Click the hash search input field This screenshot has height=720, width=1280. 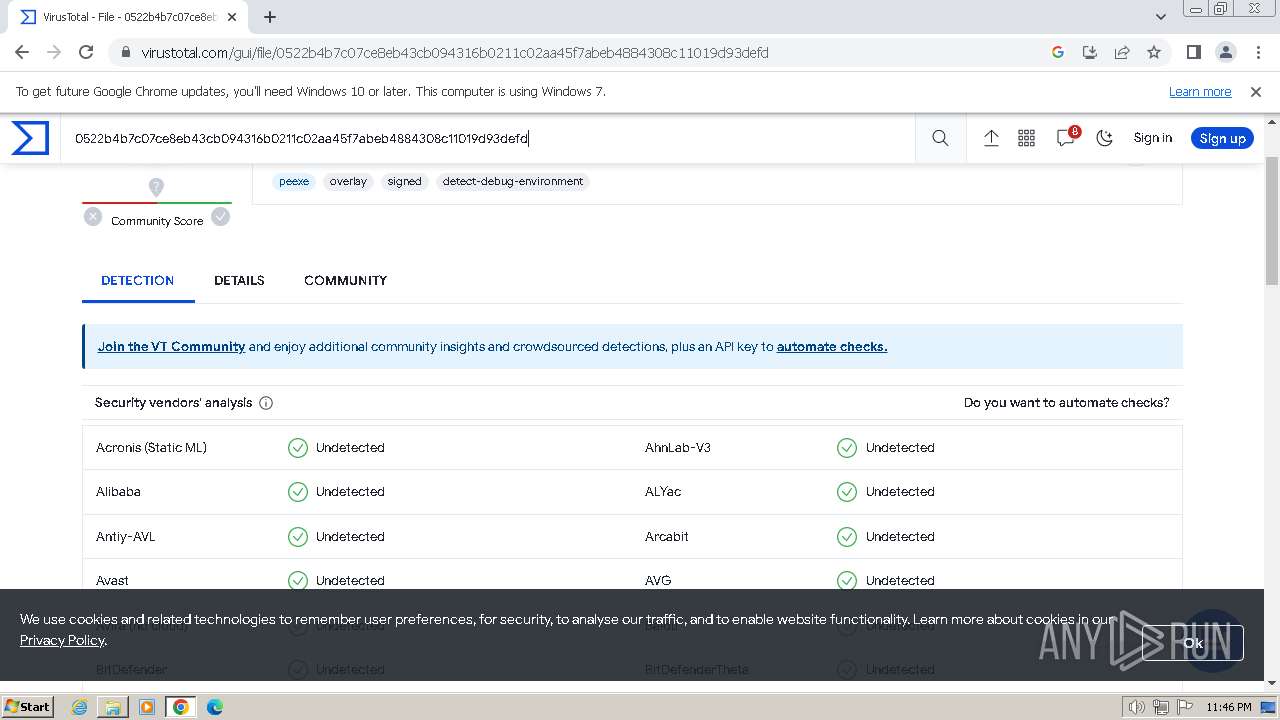pyautogui.click(x=490, y=138)
